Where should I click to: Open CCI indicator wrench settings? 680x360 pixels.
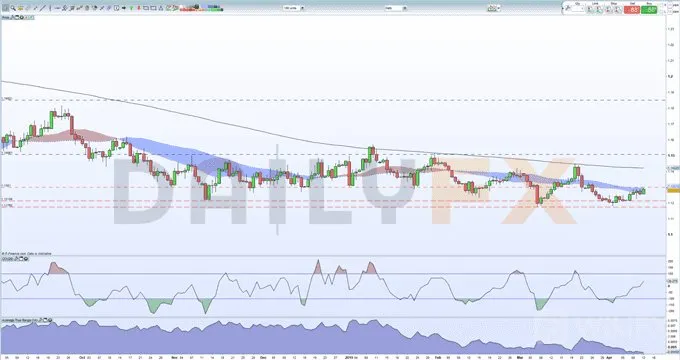coord(16,259)
